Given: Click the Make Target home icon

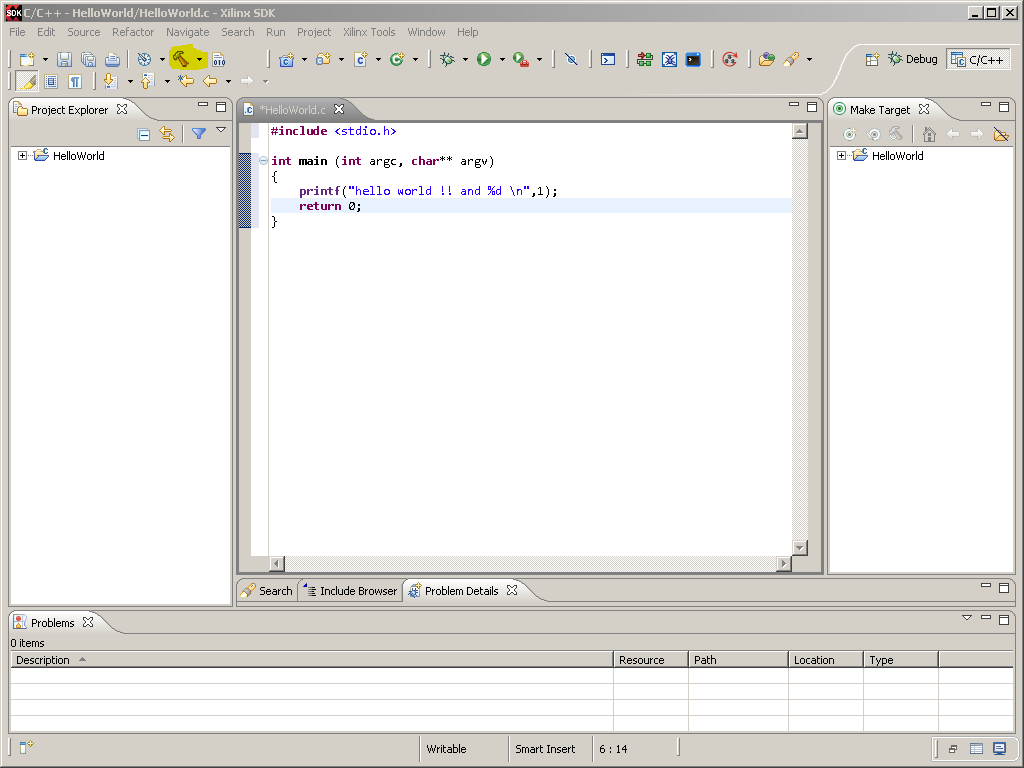Looking at the screenshot, I should pyautogui.click(x=929, y=135).
